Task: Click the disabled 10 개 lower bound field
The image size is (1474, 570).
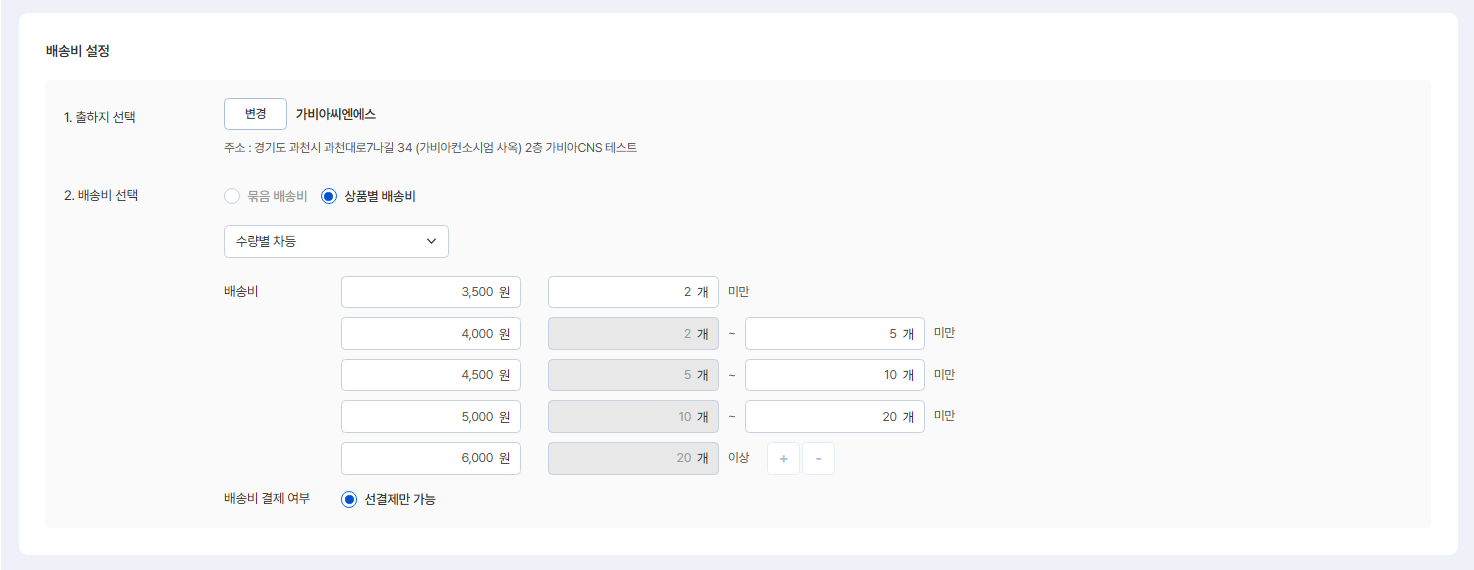Action: tap(632, 417)
